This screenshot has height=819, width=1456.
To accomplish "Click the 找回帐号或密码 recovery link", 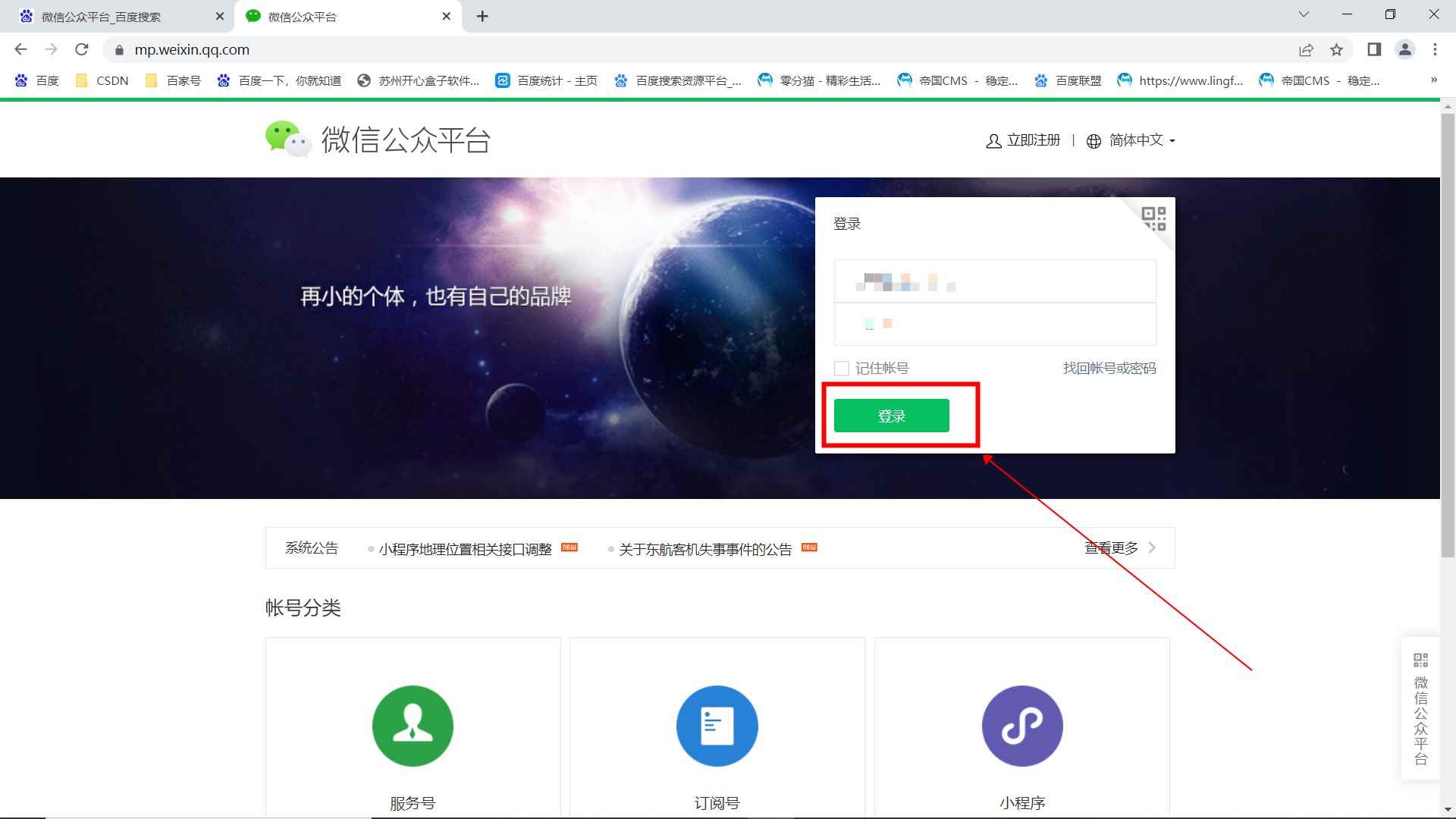I will (1108, 368).
